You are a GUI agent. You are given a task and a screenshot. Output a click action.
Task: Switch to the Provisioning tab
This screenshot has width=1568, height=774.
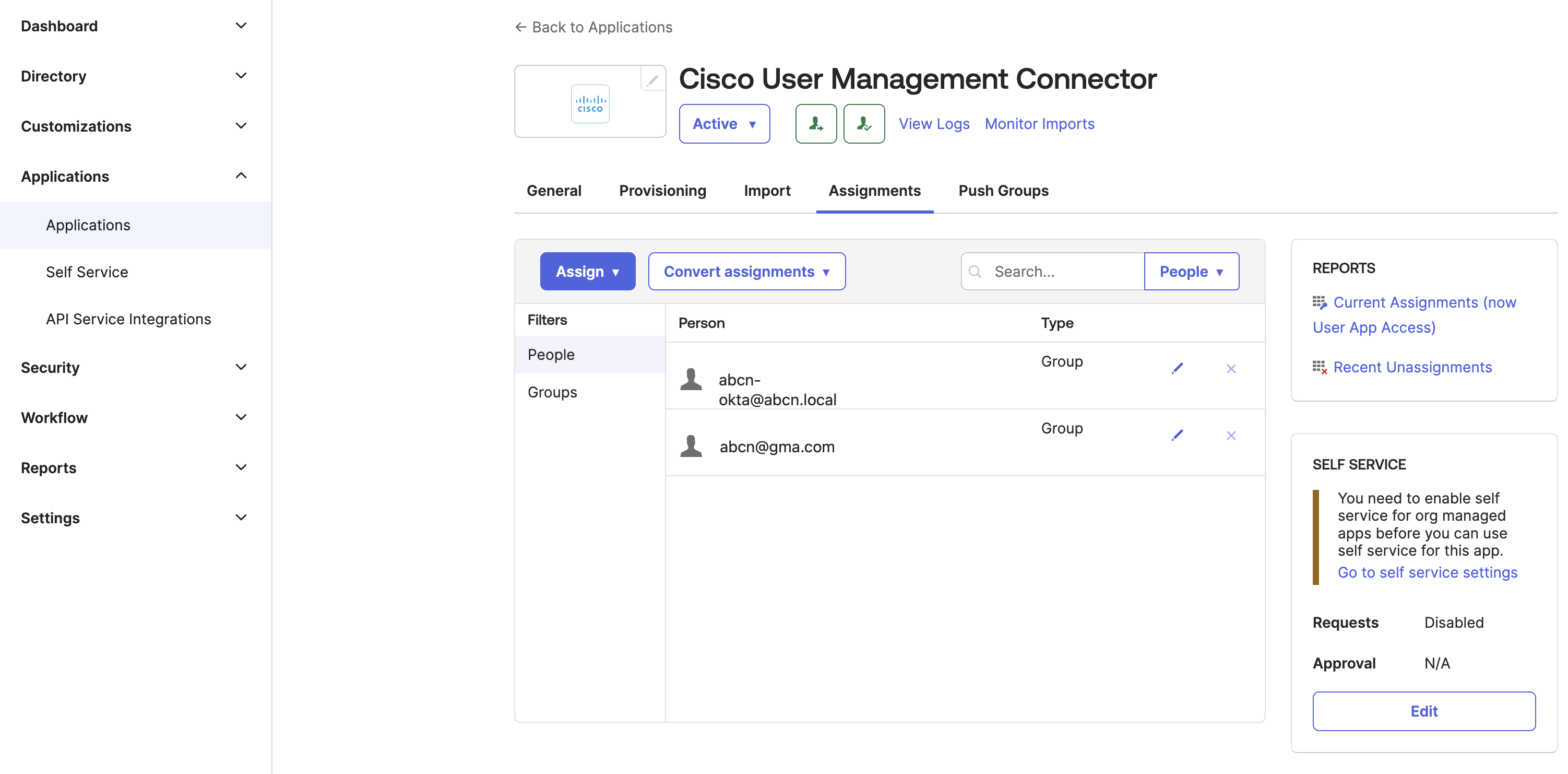pos(662,191)
